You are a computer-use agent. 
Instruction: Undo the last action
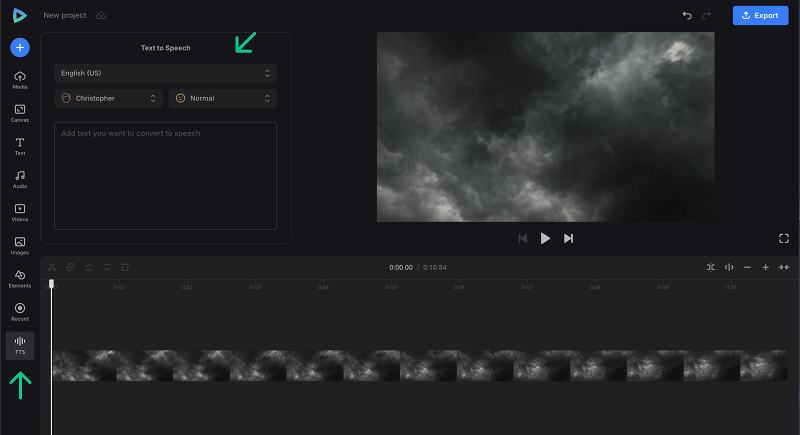coord(687,15)
